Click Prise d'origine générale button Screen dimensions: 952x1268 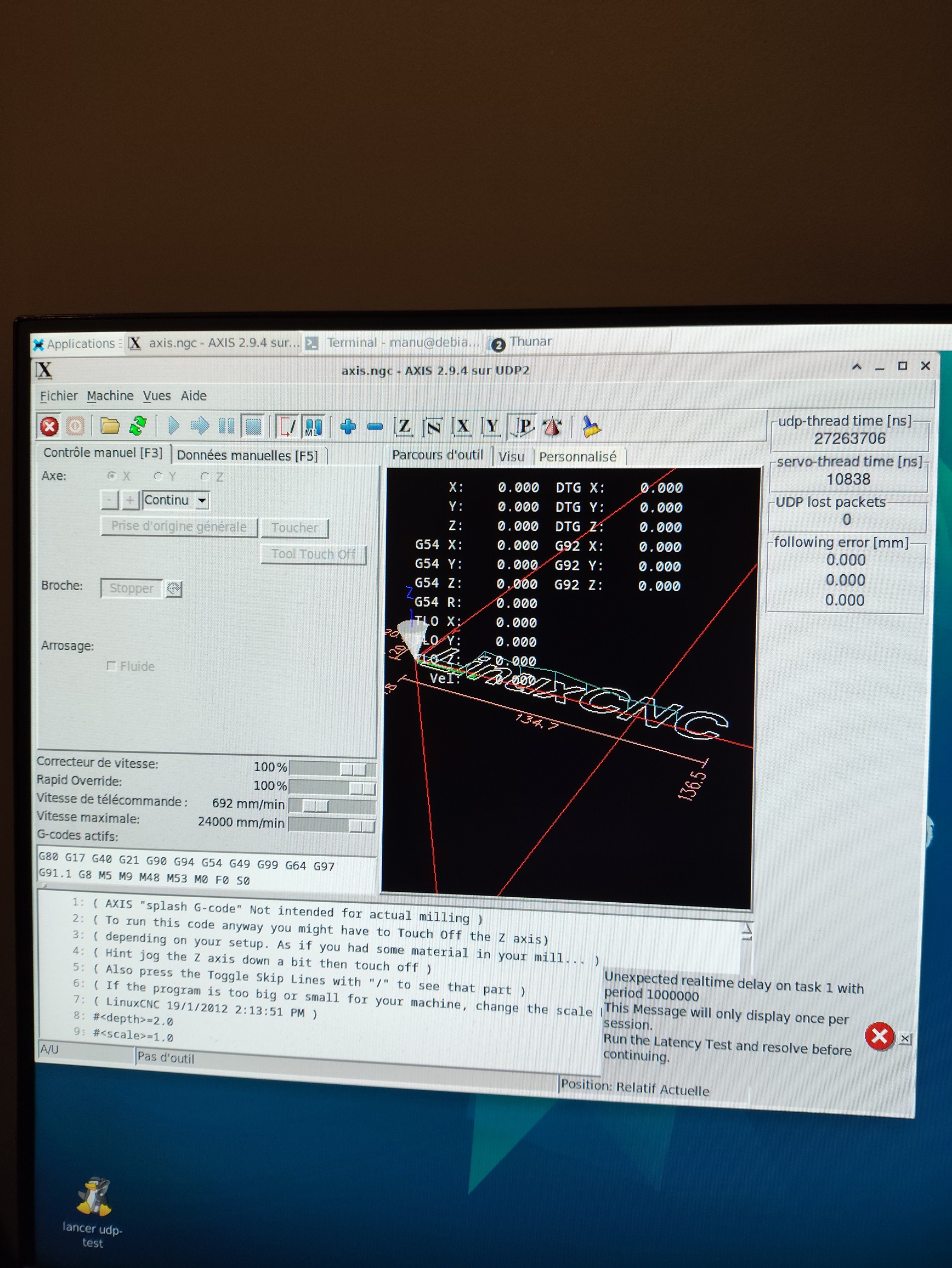coord(179,527)
